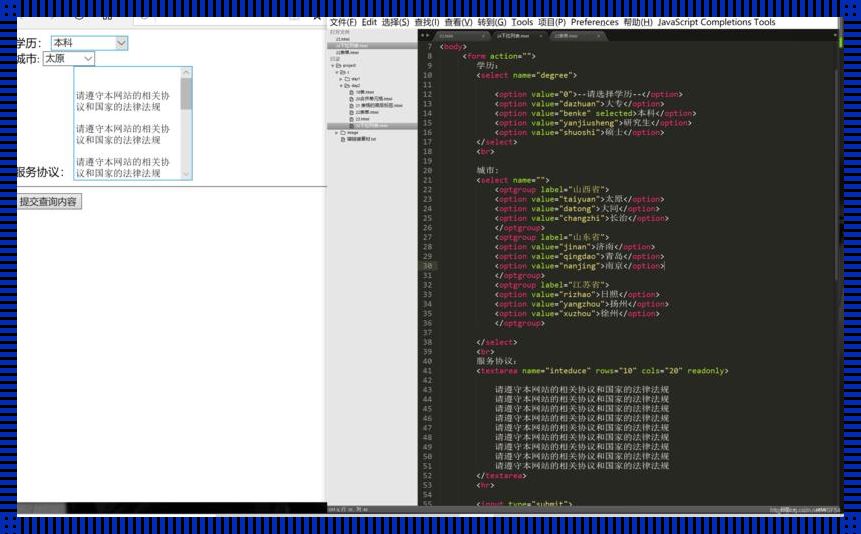Close the 下拉列表.html editor tab
The width and height of the screenshot is (861, 534).
(x=541, y=36)
